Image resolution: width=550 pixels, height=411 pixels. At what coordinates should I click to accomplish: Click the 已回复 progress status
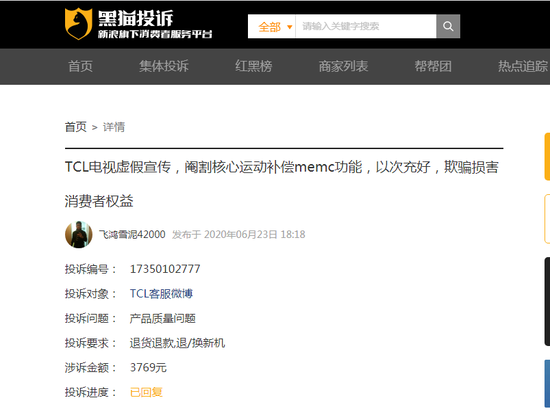(146, 392)
